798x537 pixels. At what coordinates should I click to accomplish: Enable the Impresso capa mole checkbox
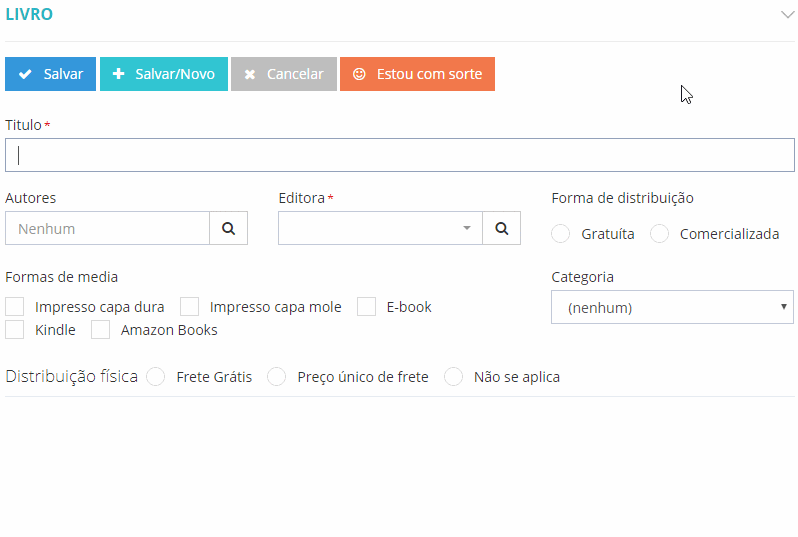[190, 307]
